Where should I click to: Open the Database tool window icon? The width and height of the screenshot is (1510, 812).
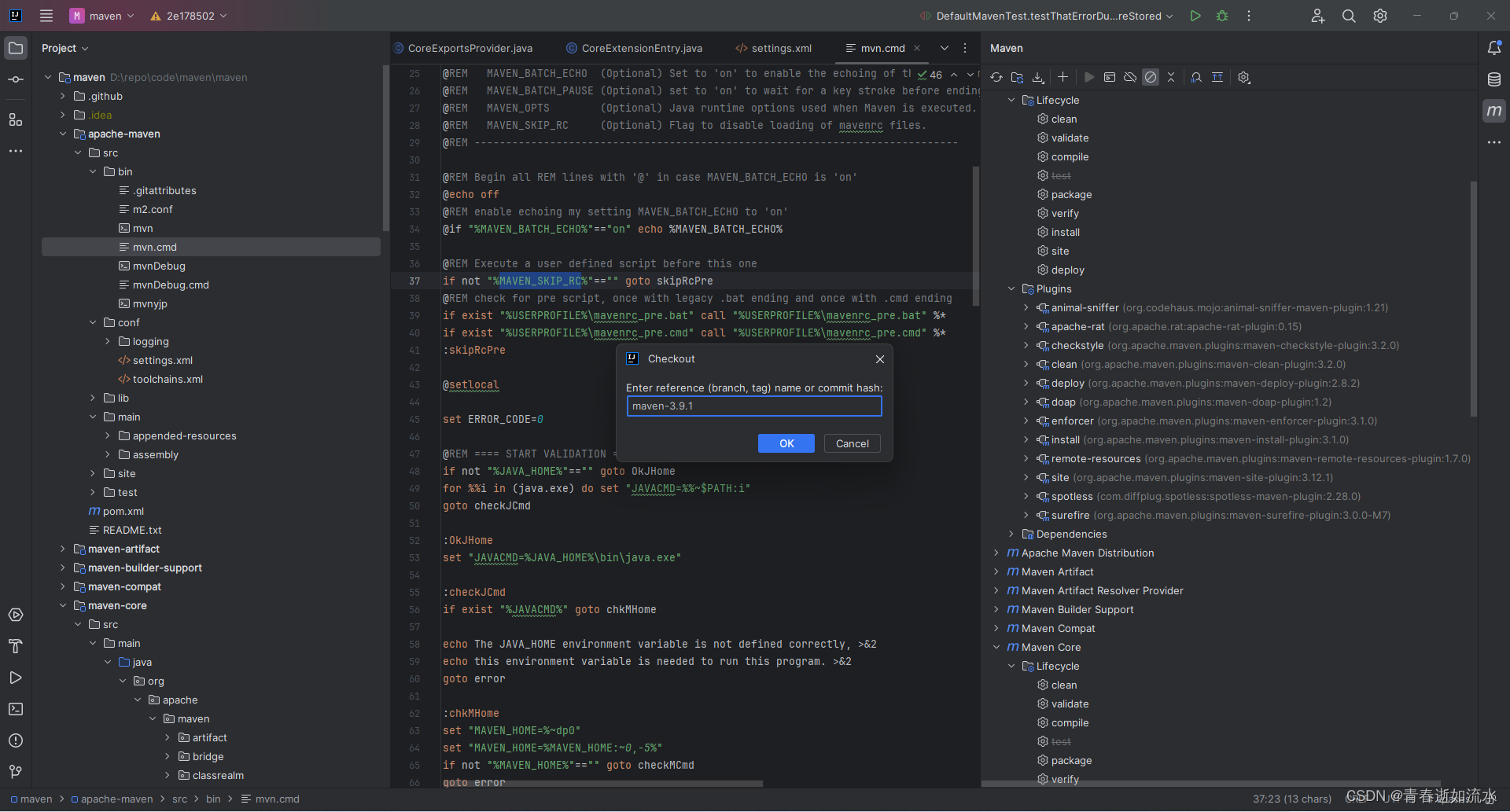pos(1494,79)
